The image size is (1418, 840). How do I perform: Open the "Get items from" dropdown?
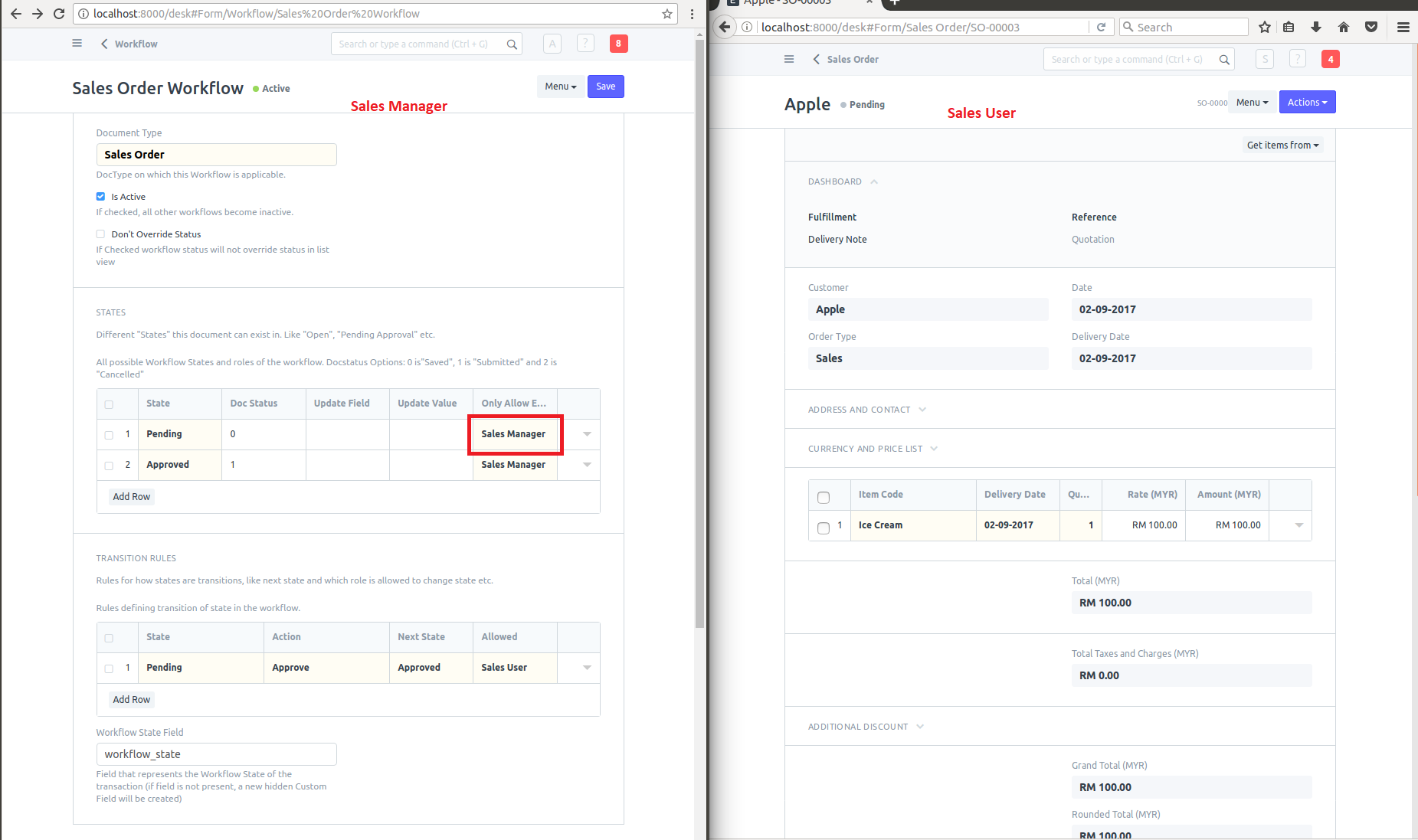pos(1282,145)
